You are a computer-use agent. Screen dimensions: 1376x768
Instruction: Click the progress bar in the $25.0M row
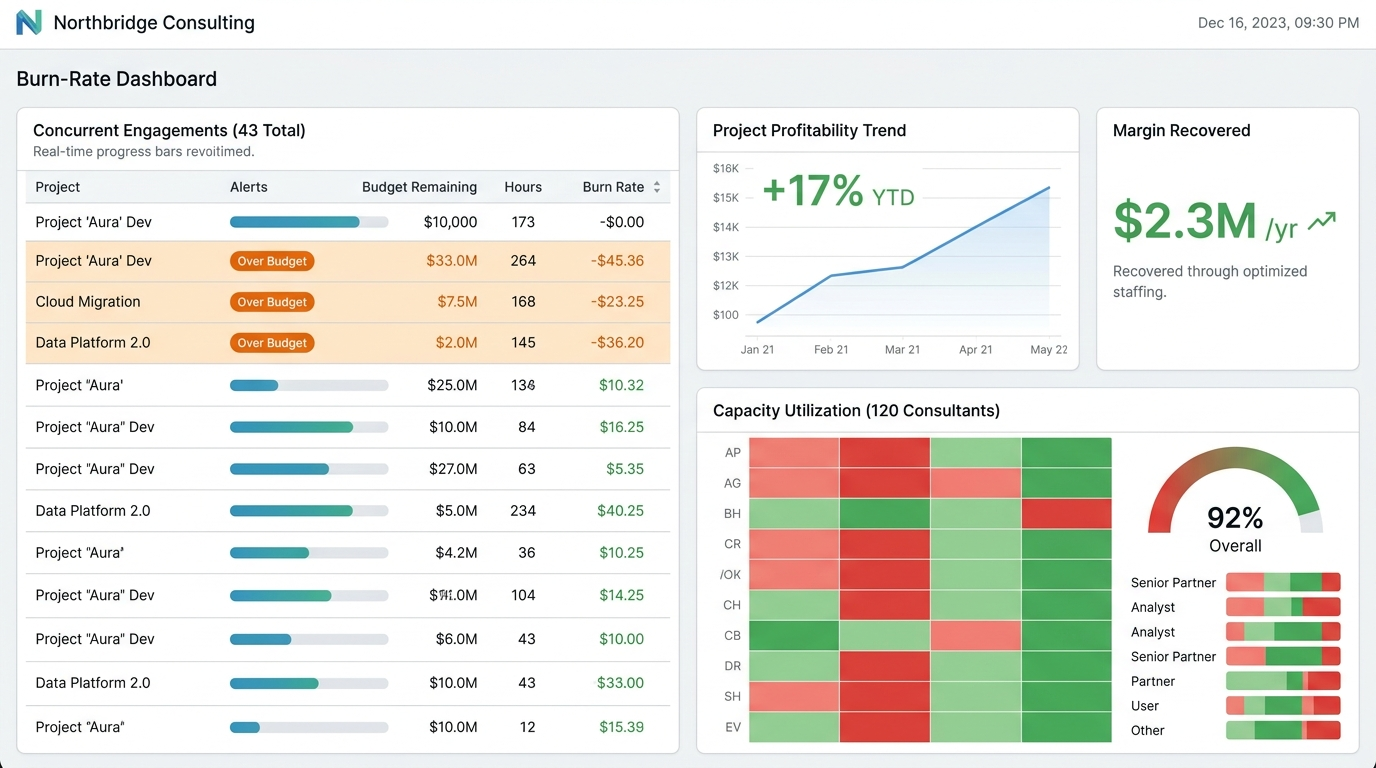click(x=309, y=385)
